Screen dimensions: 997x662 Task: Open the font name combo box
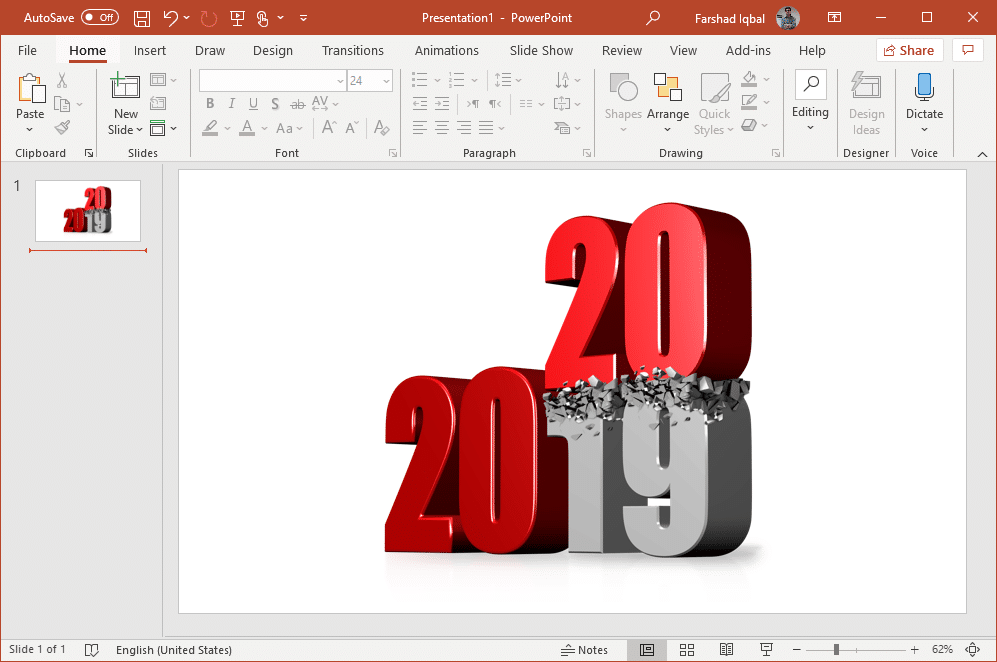click(x=273, y=81)
